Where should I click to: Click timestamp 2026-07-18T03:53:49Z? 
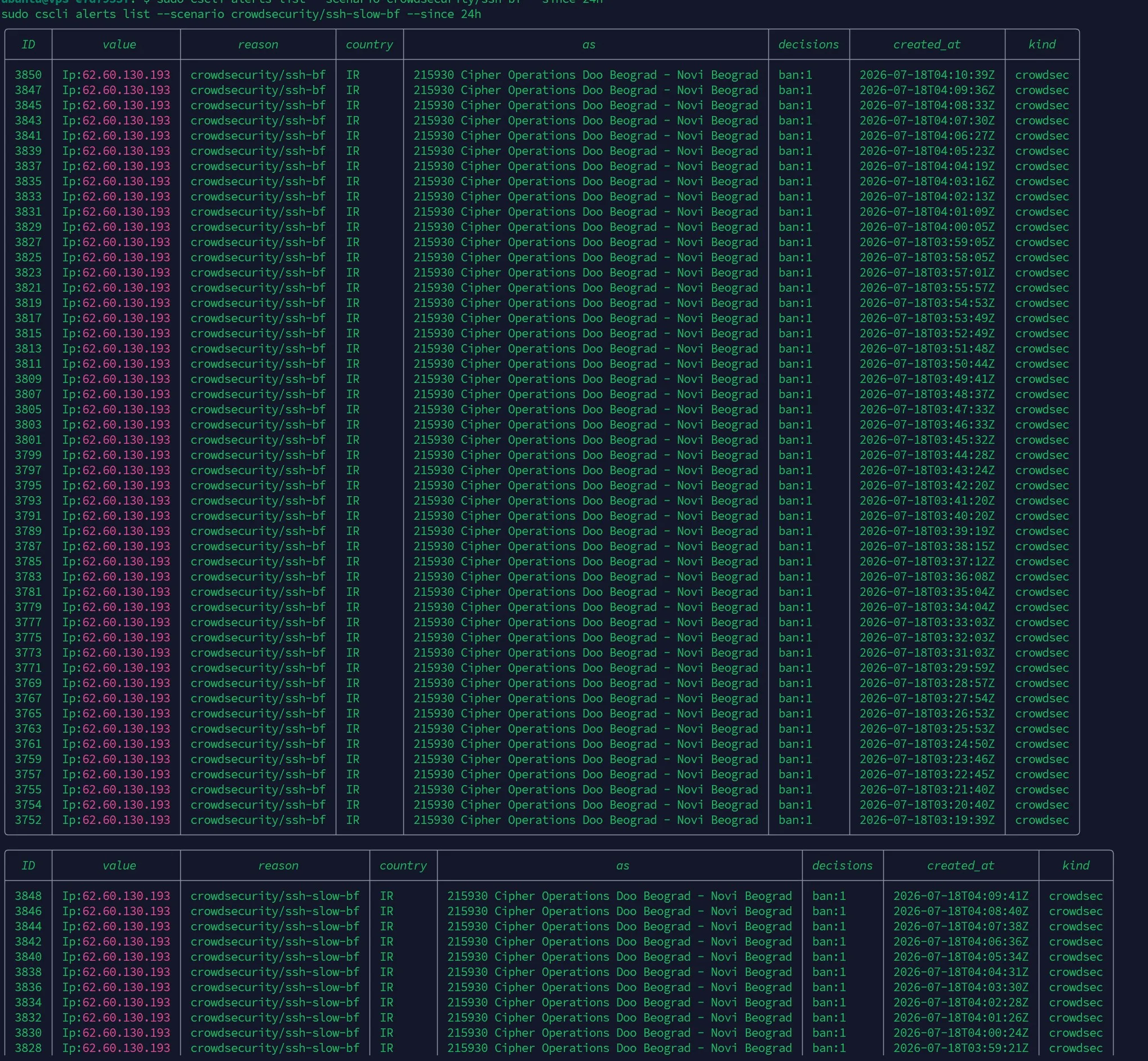pos(927,318)
